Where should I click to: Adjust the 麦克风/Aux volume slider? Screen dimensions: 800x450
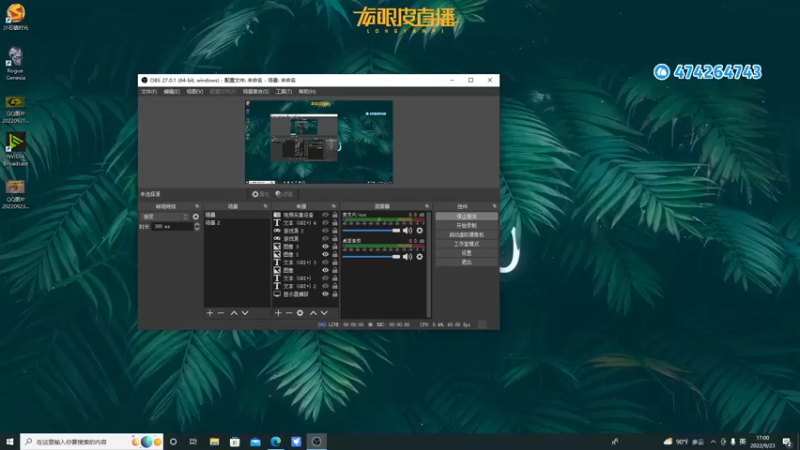pos(371,231)
